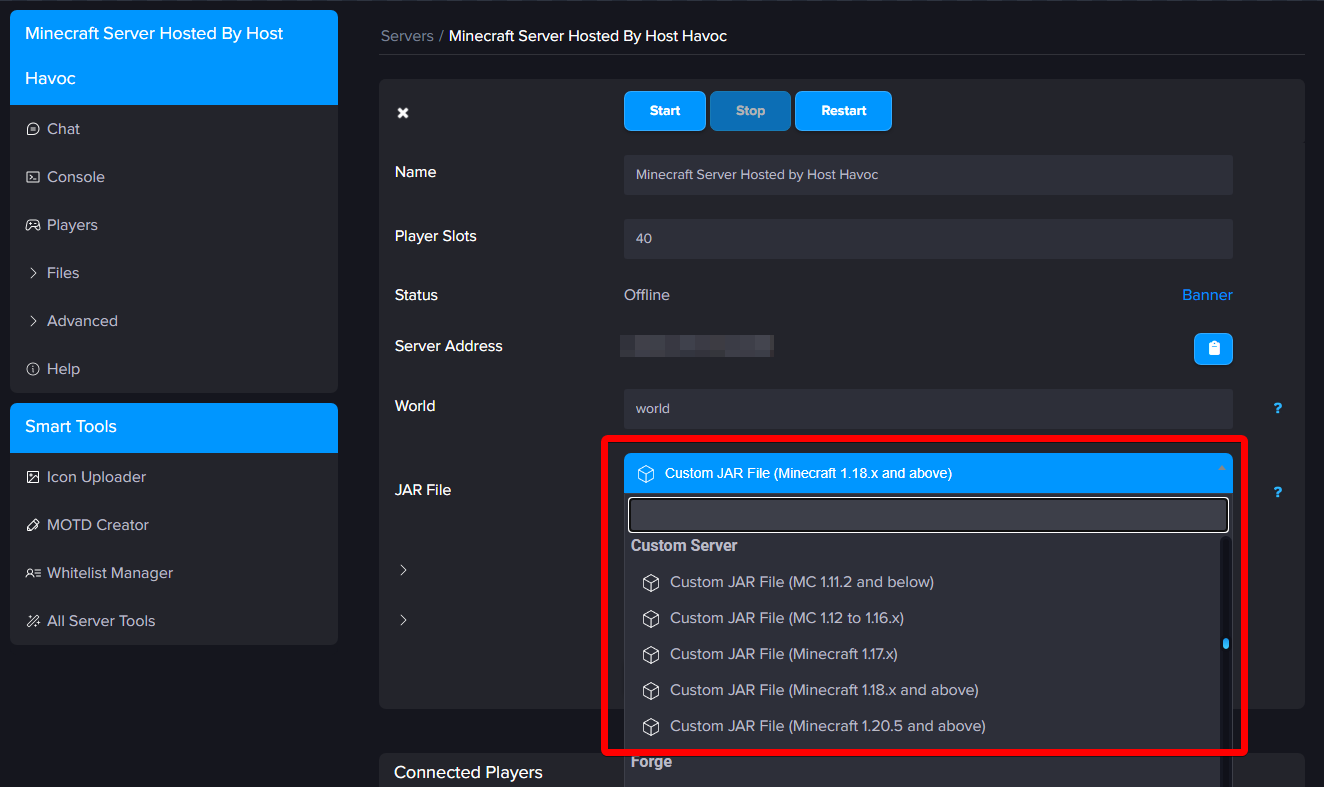Restart the Minecraft server

click(x=843, y=111)
